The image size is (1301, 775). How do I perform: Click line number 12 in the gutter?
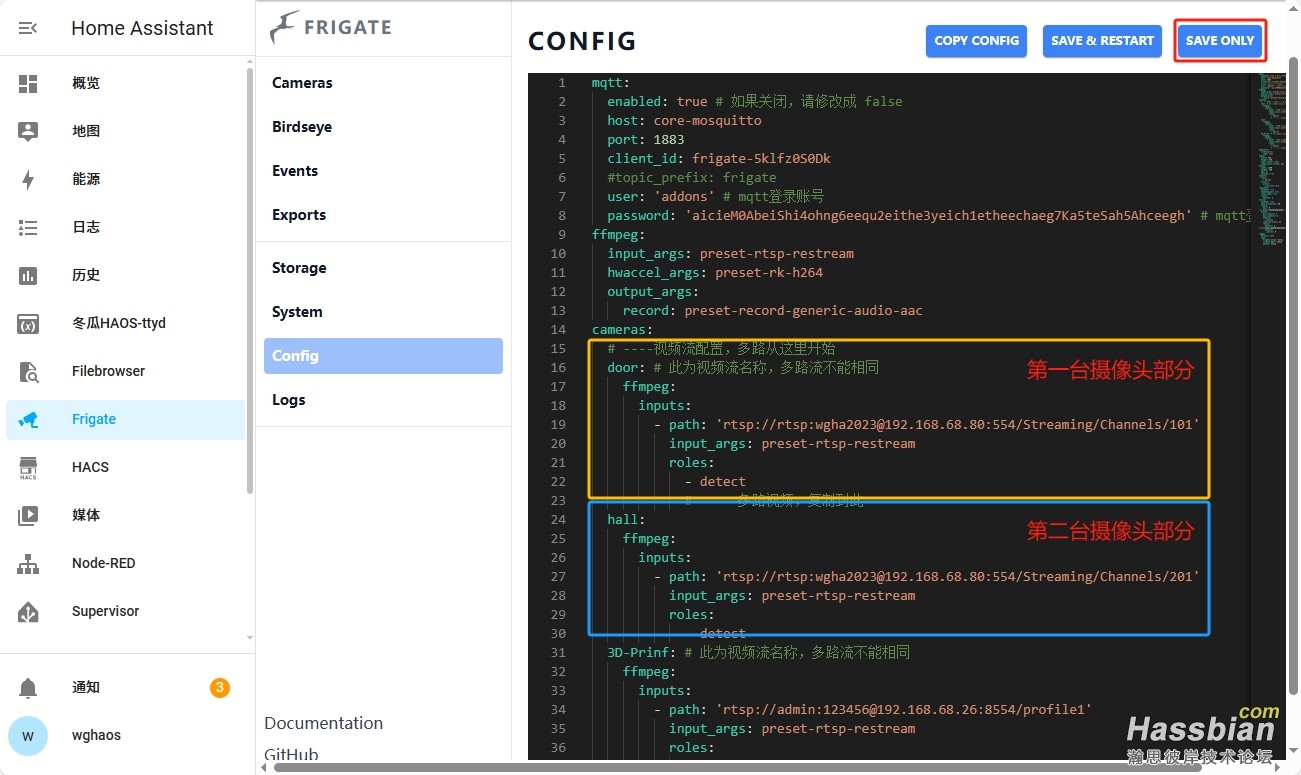click(x=558, y=292)
